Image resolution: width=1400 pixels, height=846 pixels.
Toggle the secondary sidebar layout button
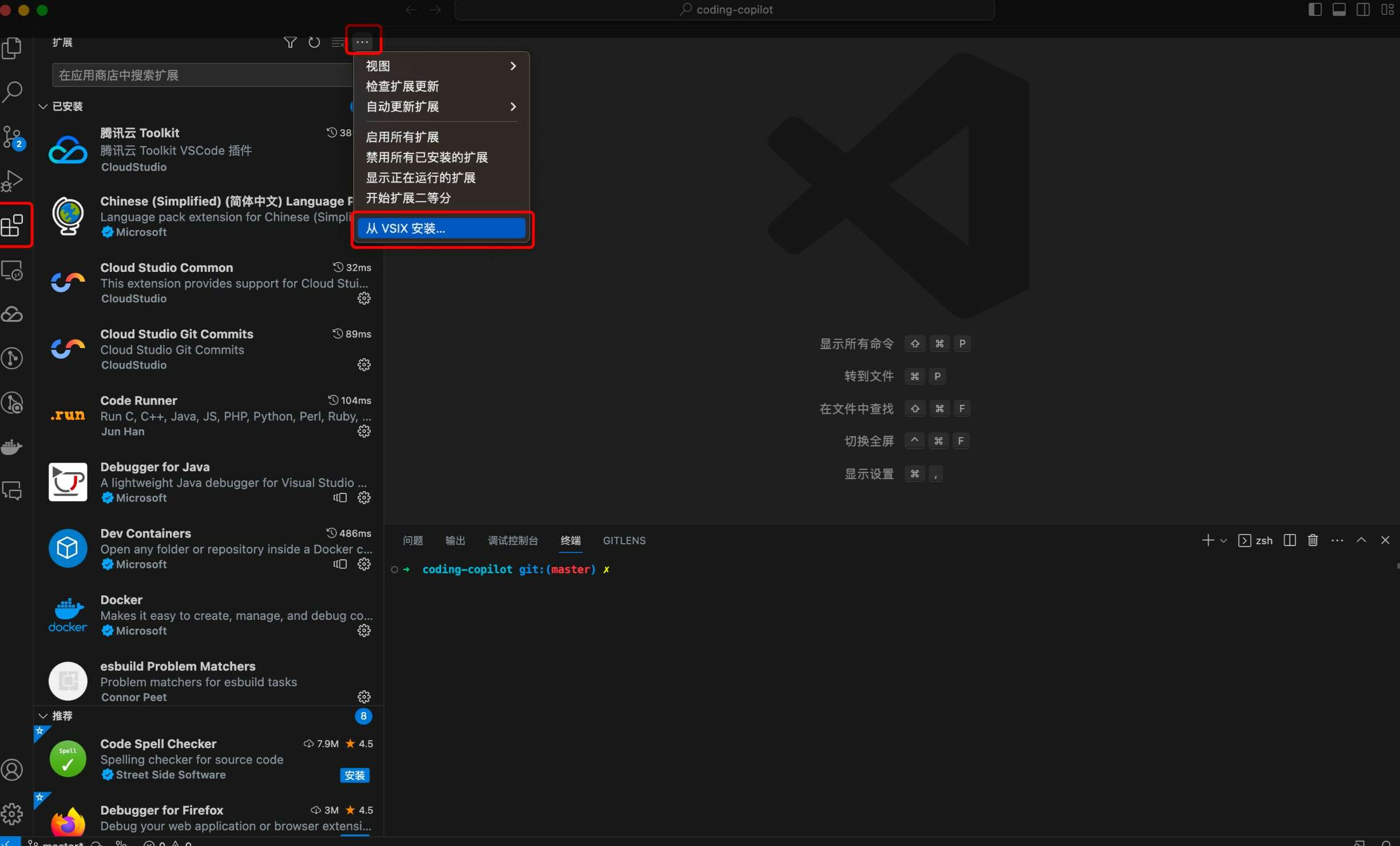tap(1363, 10)
